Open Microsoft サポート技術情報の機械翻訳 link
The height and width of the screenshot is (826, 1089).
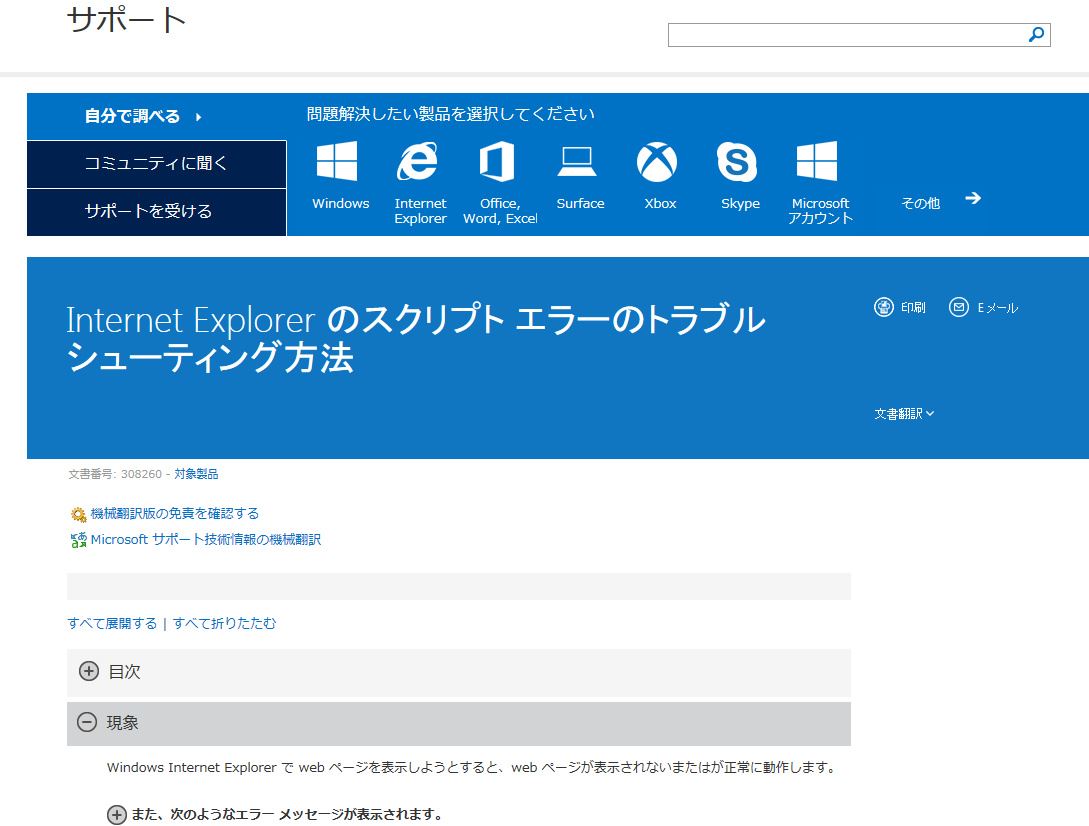(206, 540)
